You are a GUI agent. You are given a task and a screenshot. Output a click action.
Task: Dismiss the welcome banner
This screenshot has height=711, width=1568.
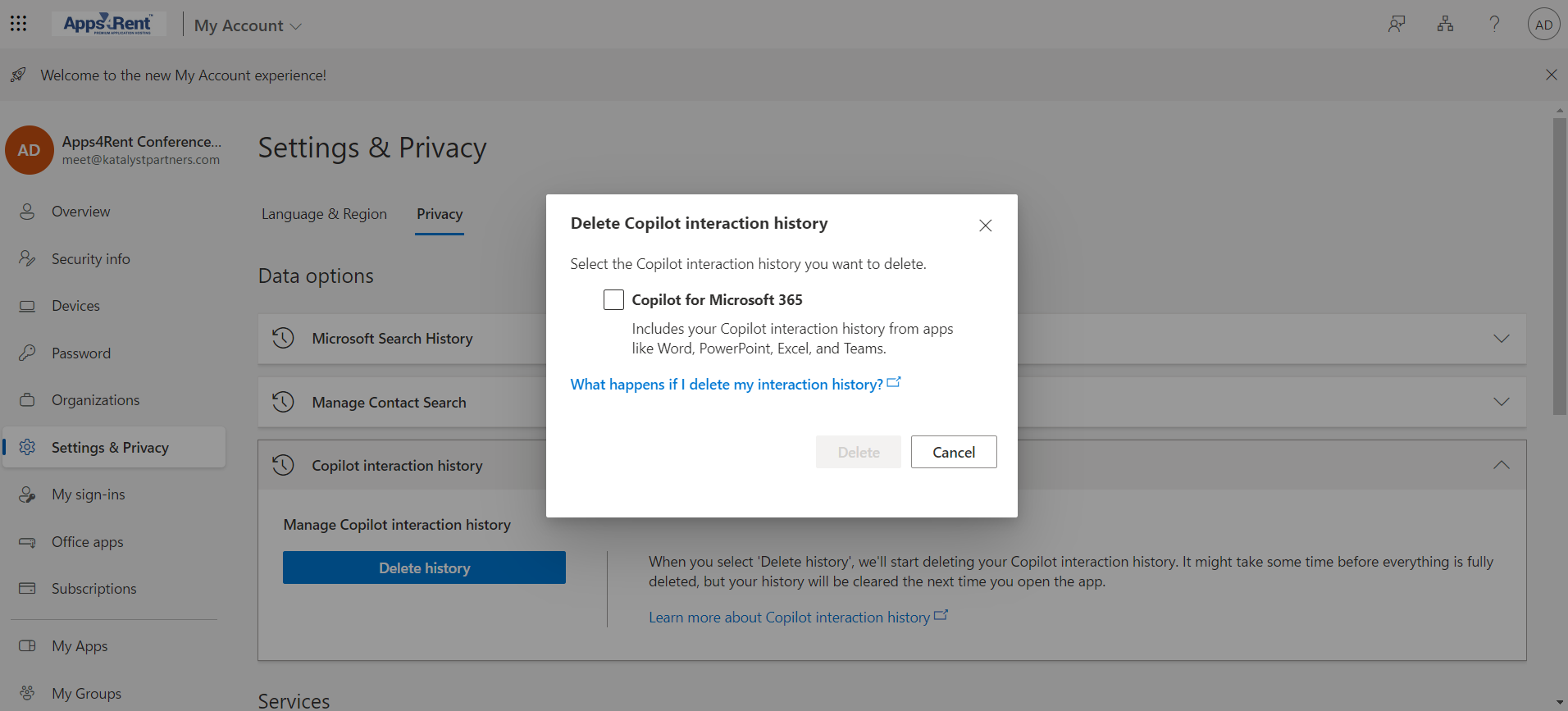pyautogui.click(x=1551, y=75)
